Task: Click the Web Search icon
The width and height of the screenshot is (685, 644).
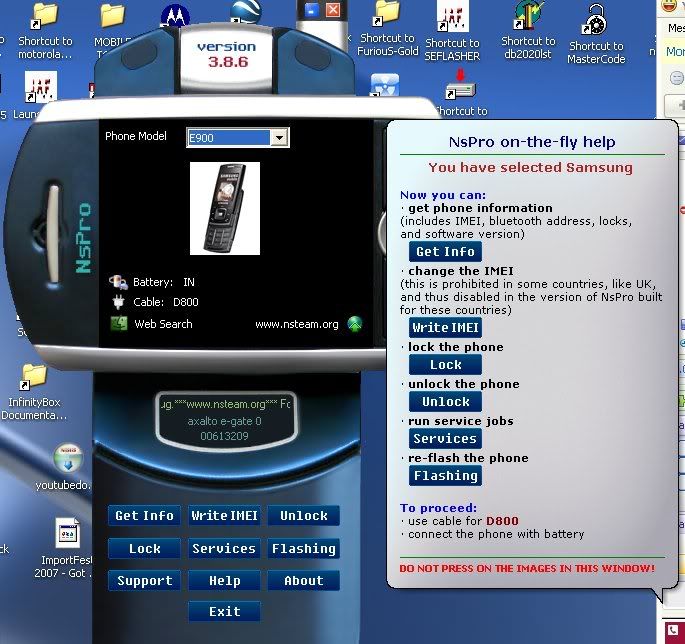Action: tap(119, 324)
